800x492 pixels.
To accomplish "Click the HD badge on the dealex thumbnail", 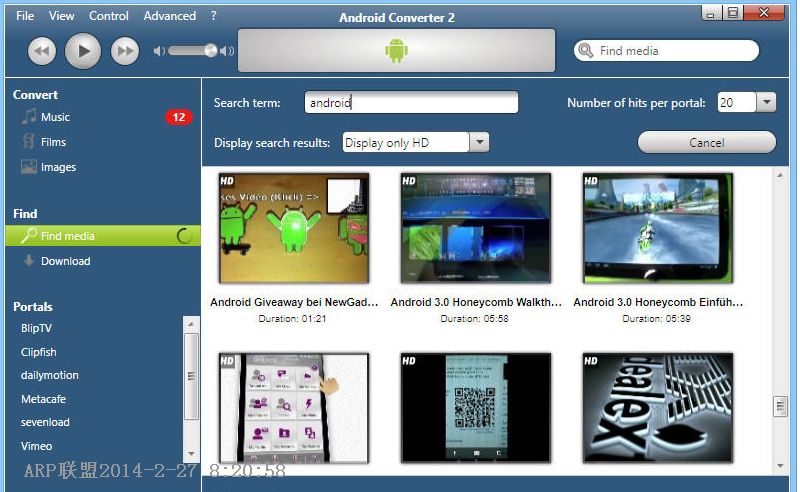I will pyautogui.click(x=591, y=361).
